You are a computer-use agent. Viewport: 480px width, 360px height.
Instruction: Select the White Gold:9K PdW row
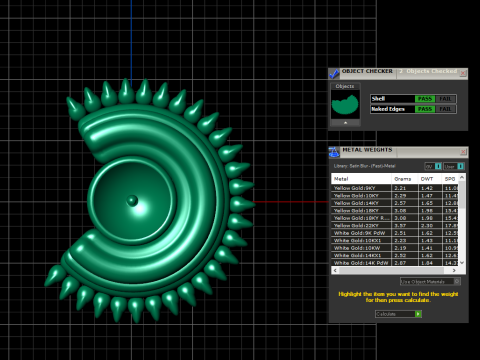(395, 233)
